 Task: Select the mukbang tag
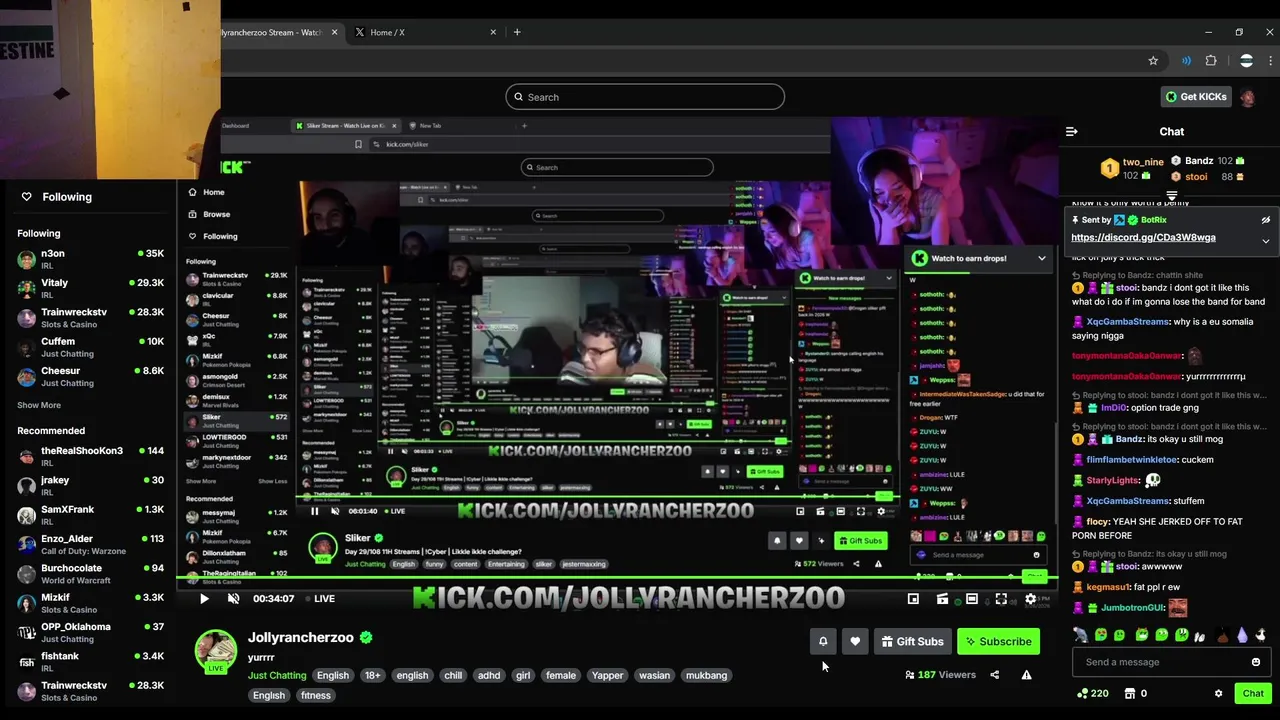click(x=707, y=675)
